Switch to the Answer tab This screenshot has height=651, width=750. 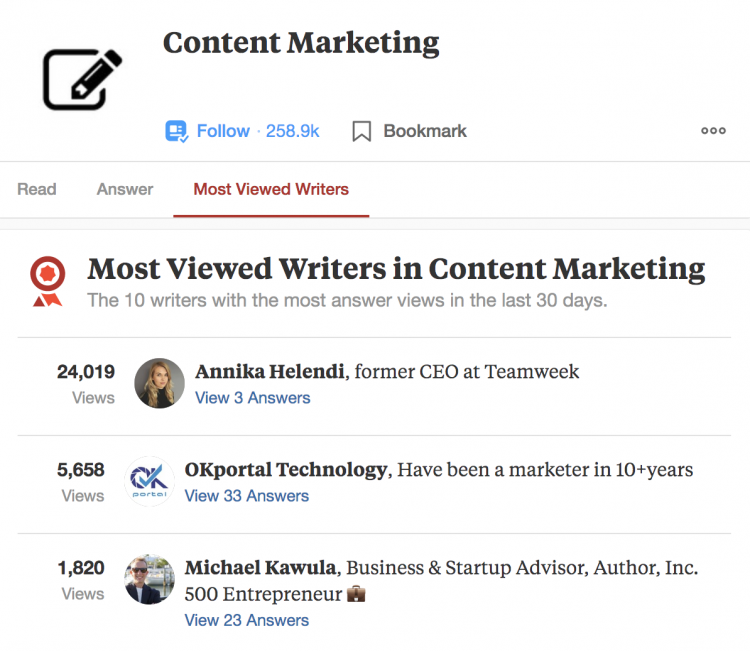(x=125, y=189)
